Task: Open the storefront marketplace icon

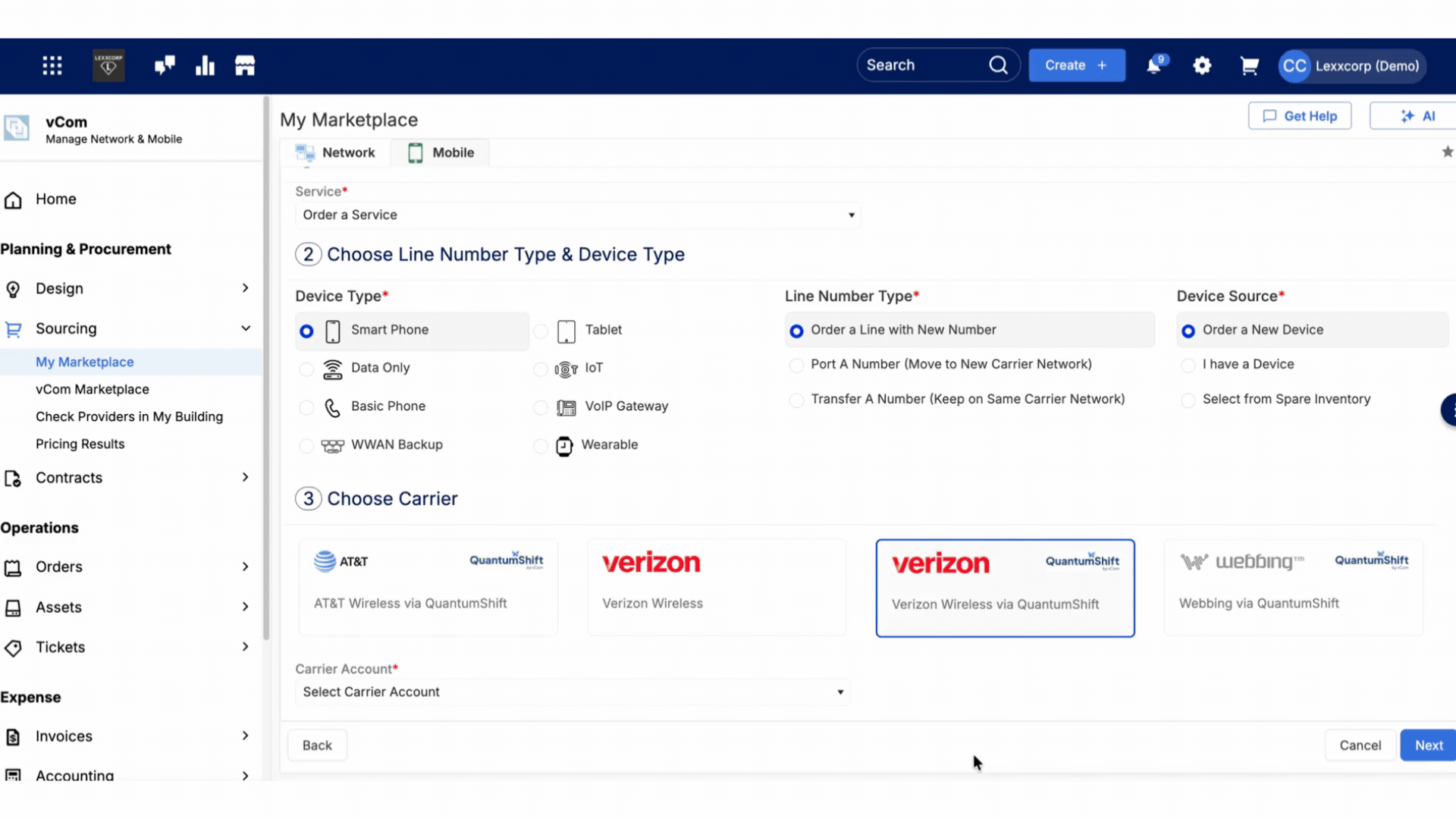Action: [245, 65]
